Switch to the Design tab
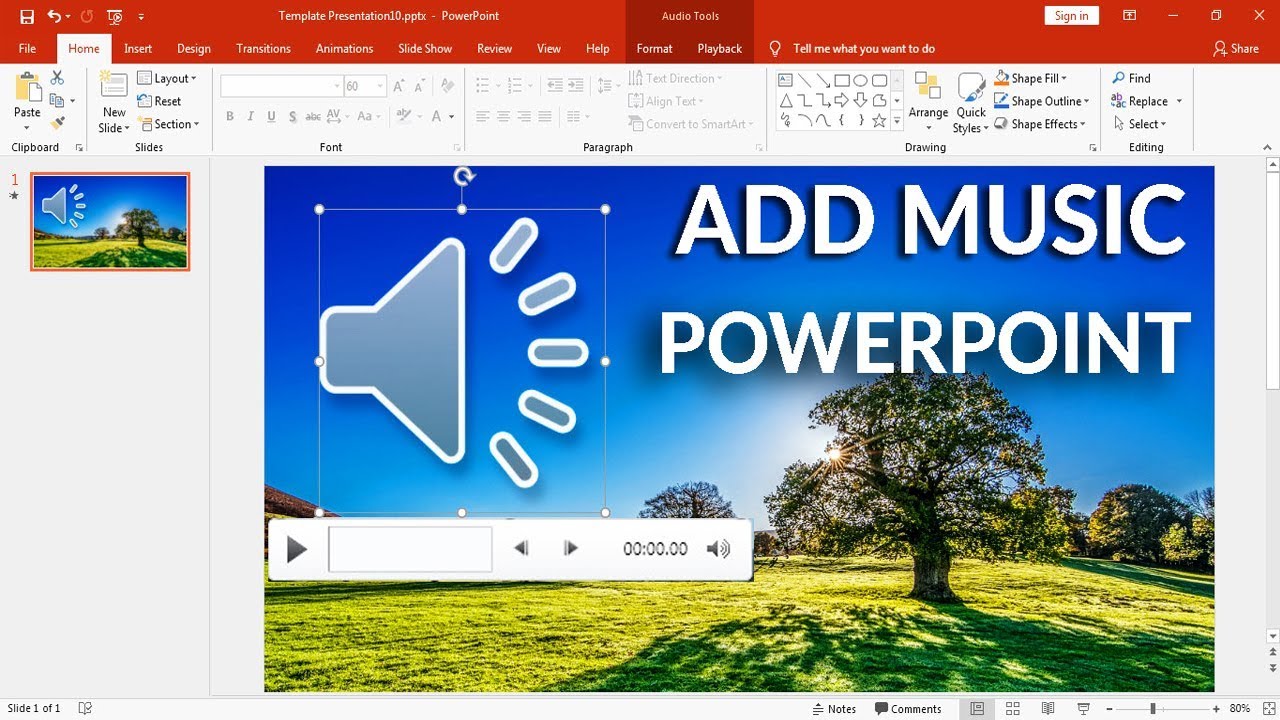 click(x=194, y=48)
